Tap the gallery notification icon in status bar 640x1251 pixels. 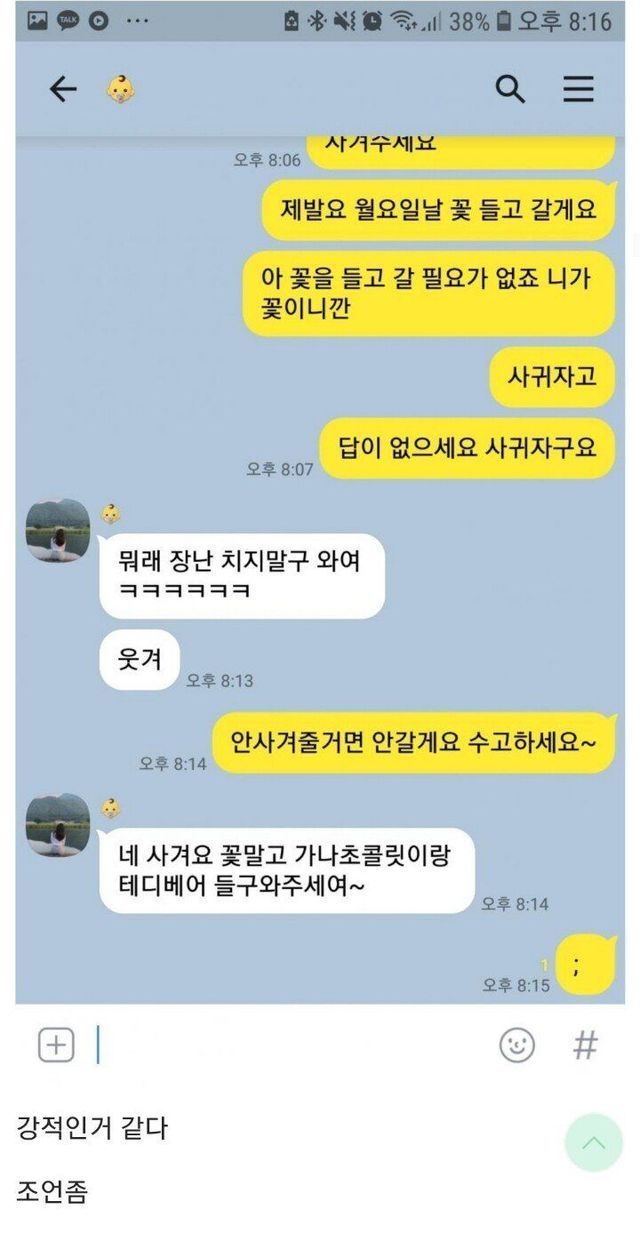(38, 20)
